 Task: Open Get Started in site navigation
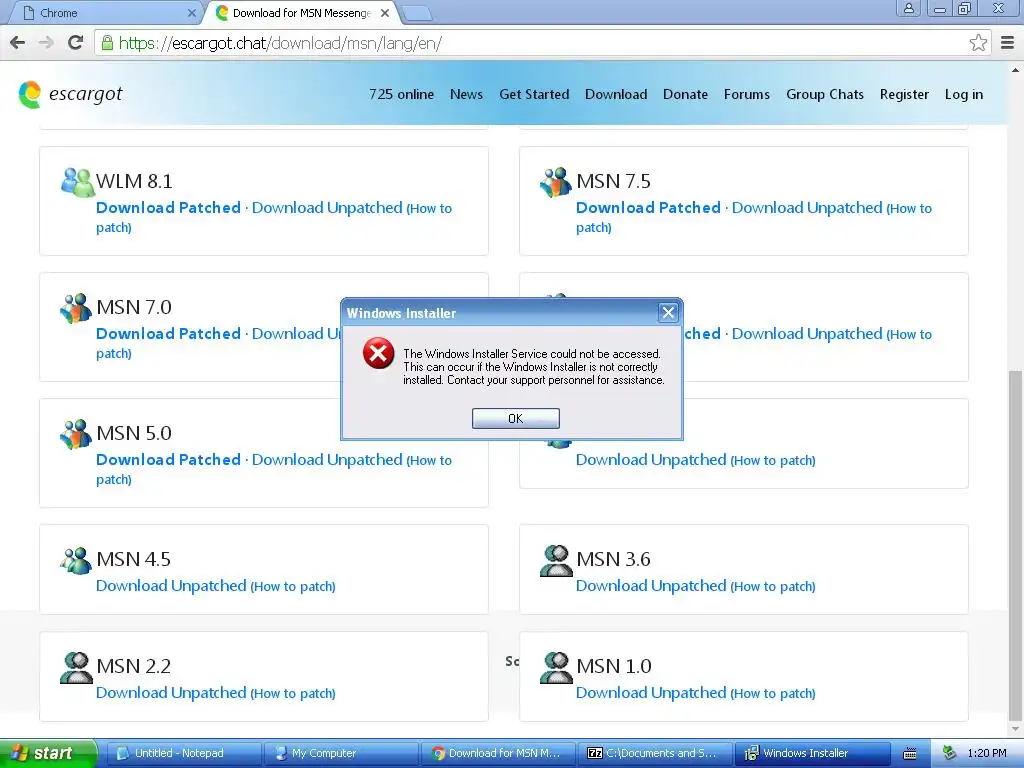click(534, 95)
